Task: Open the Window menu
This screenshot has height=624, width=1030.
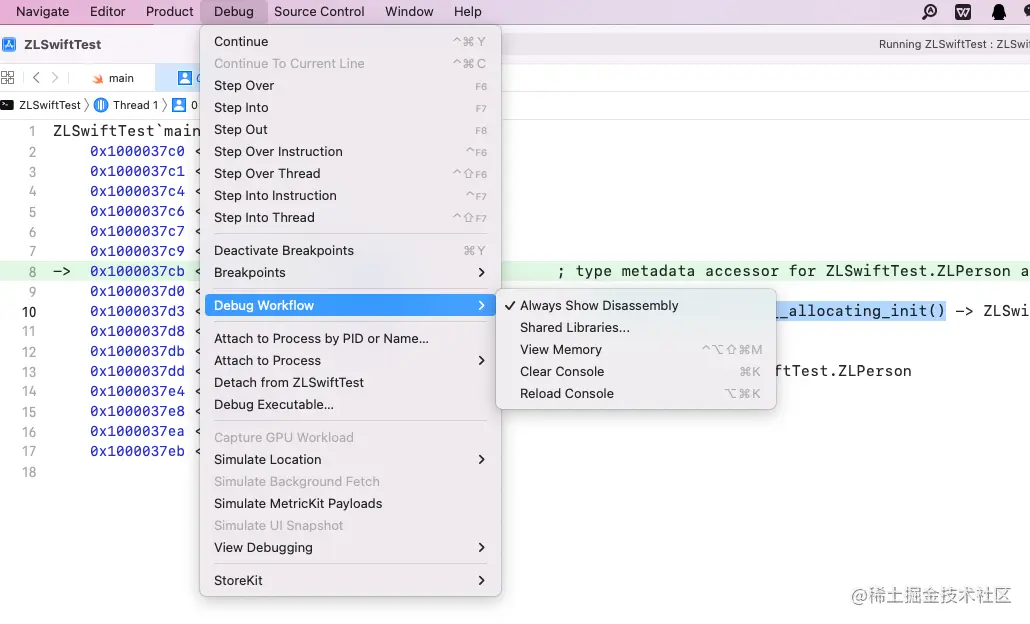Action: click(x=409, y=12)
